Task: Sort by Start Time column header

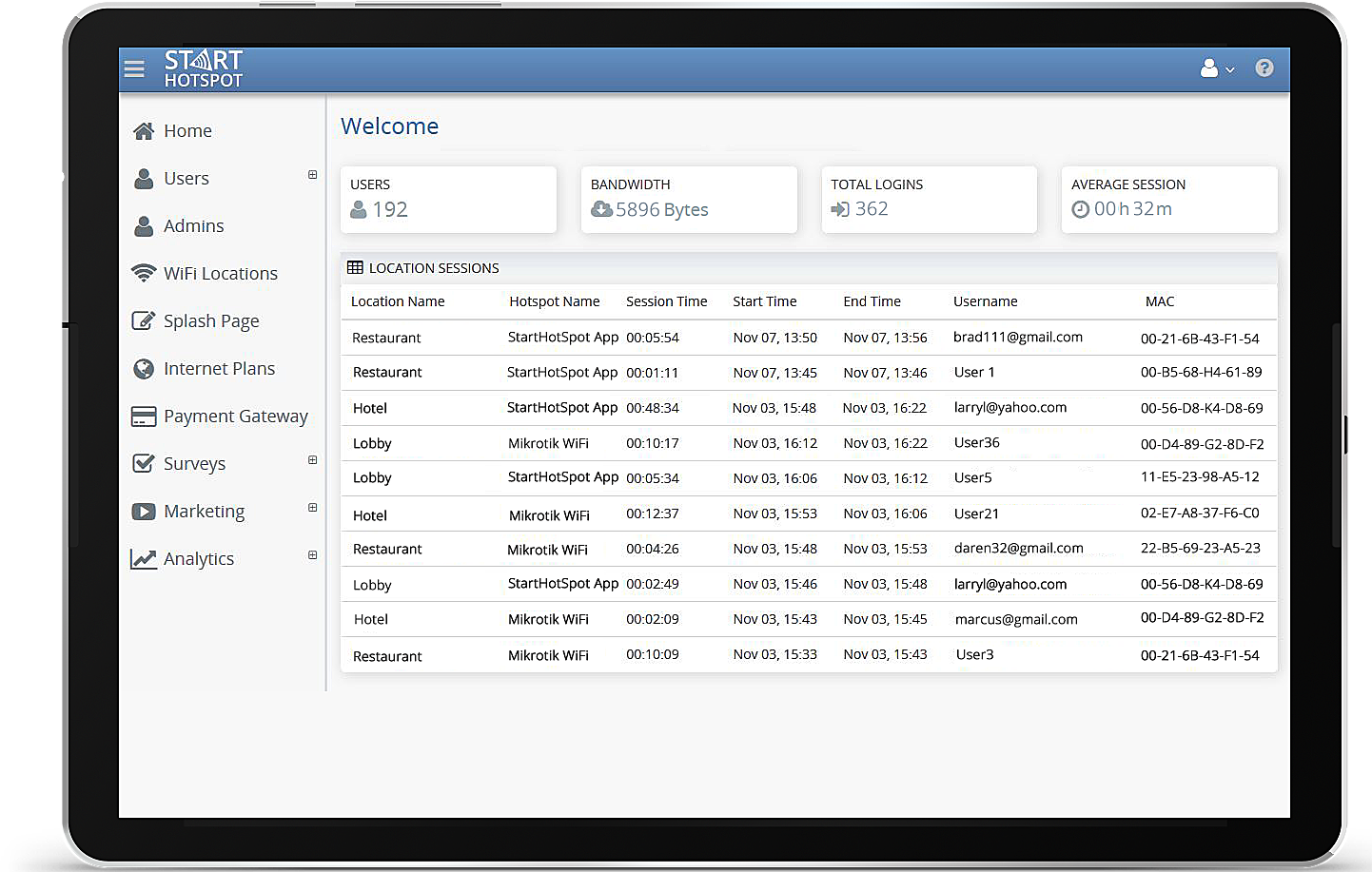Action: (765, 301)
